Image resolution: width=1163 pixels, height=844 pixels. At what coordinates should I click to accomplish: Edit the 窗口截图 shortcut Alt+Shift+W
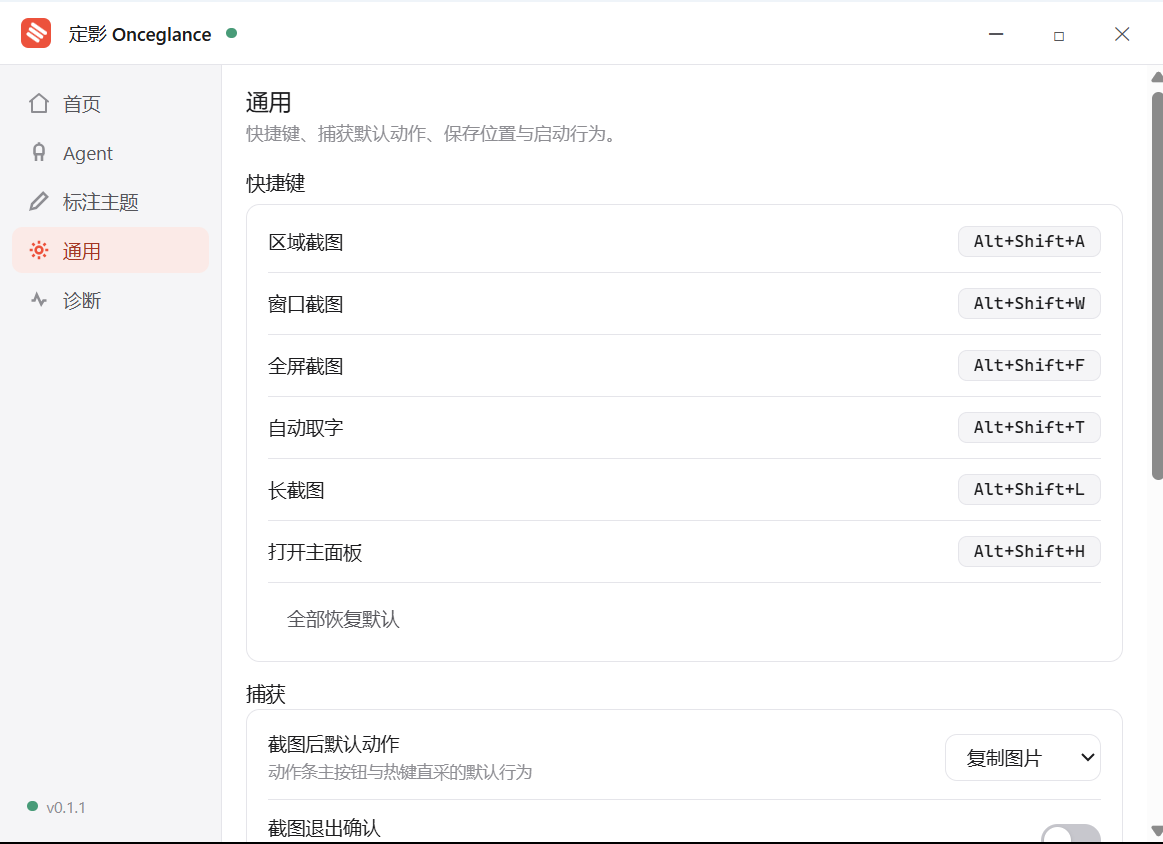(x=1029, y=303)
